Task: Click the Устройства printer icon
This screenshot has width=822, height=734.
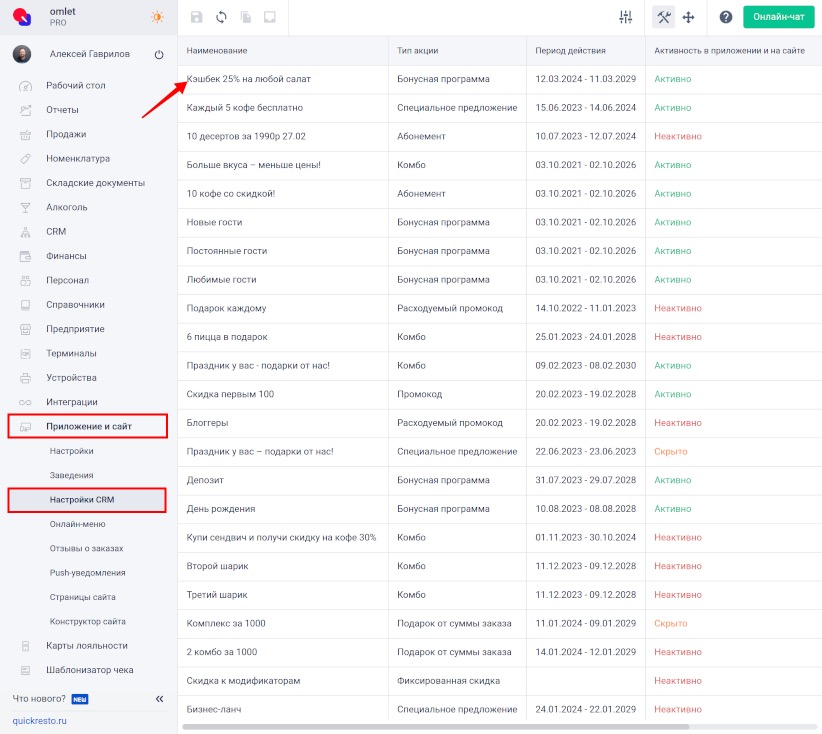Action: (x=25, y=378)
